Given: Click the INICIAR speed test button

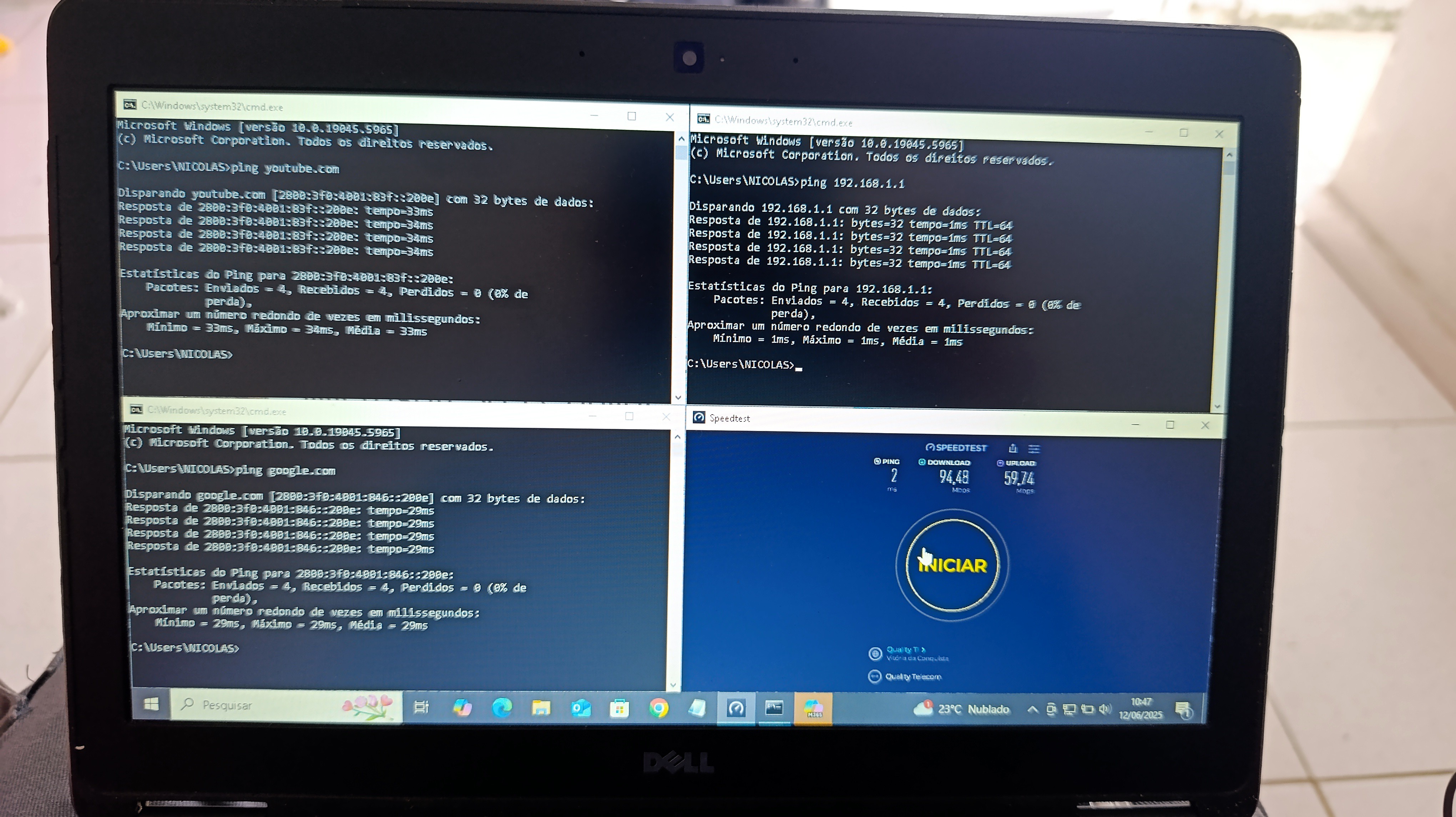Looking at the screenshot, I should click(x=952, y=565).
